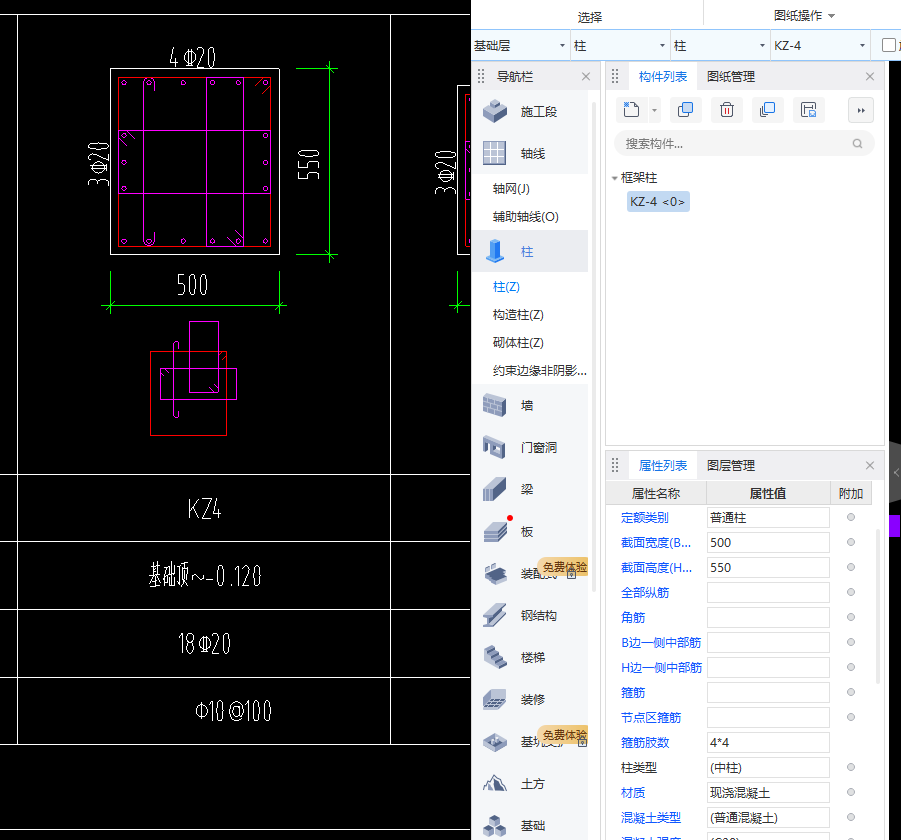Open the 梁 category
The height and width of the screenshot is (840, 901).
point(529,490)
